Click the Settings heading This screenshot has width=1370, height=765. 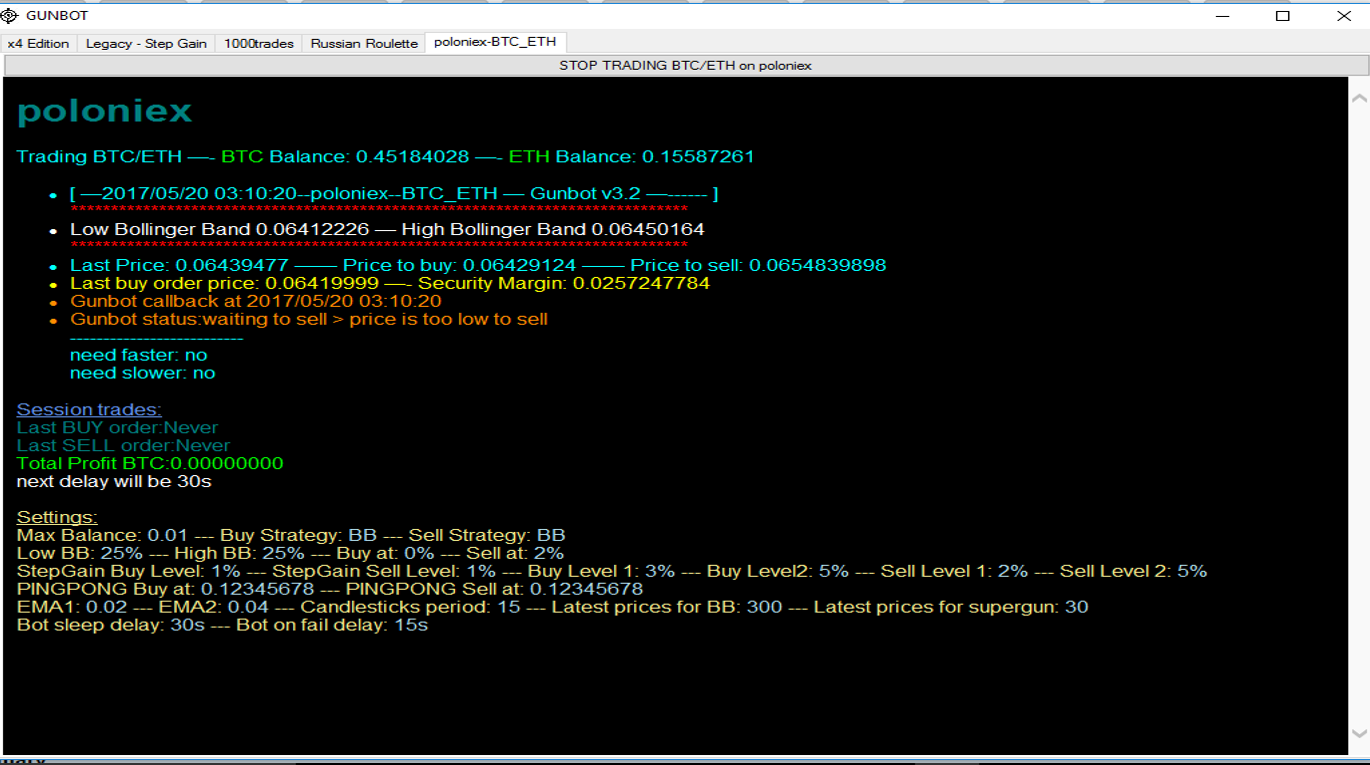57,517
